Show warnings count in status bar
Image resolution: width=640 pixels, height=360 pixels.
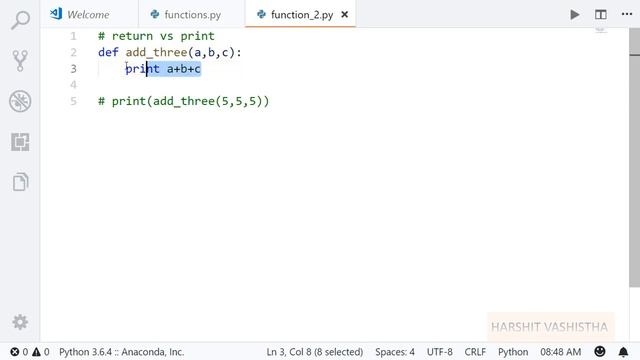point(41,352)
